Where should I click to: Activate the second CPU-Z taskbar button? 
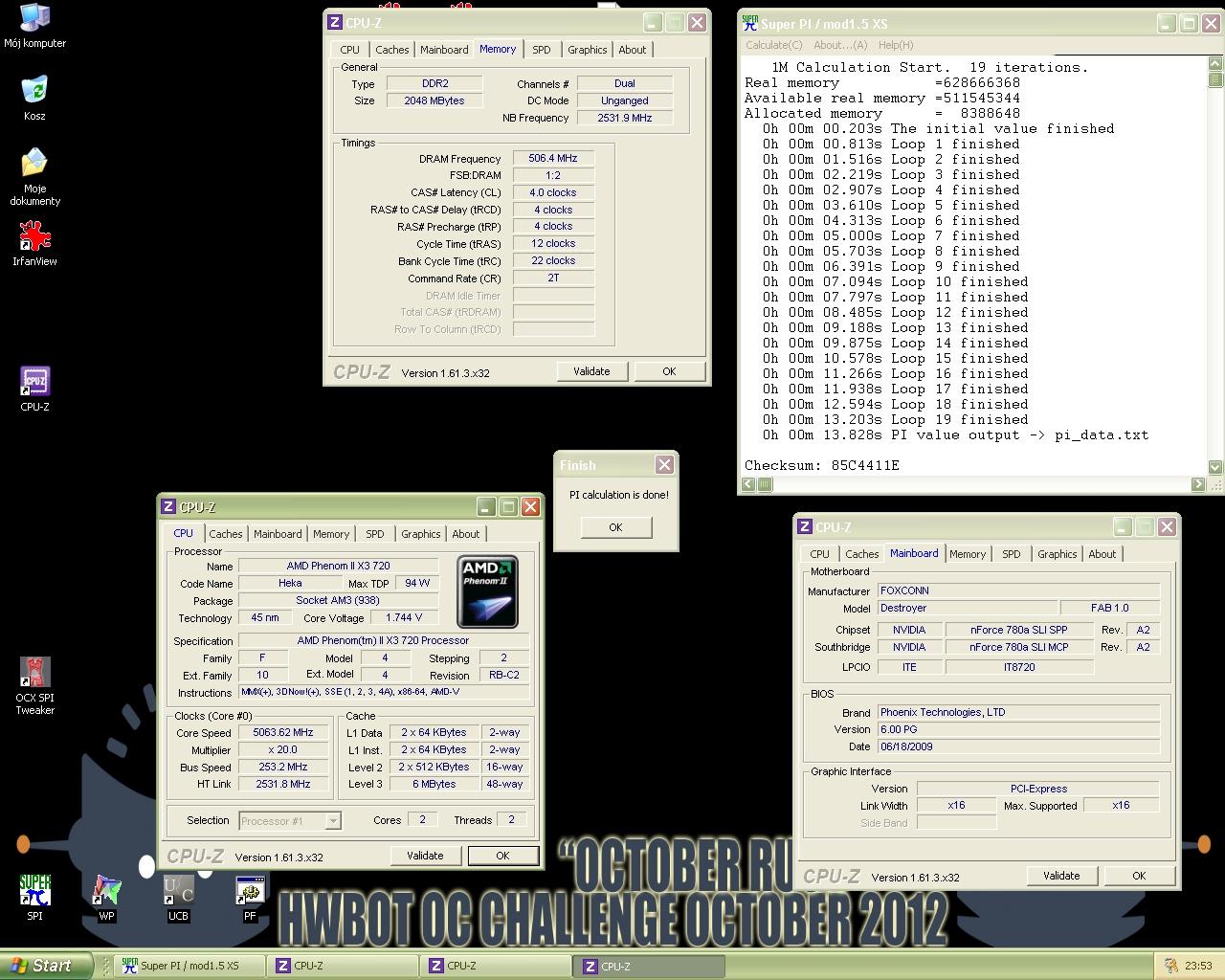click(496, 966)
